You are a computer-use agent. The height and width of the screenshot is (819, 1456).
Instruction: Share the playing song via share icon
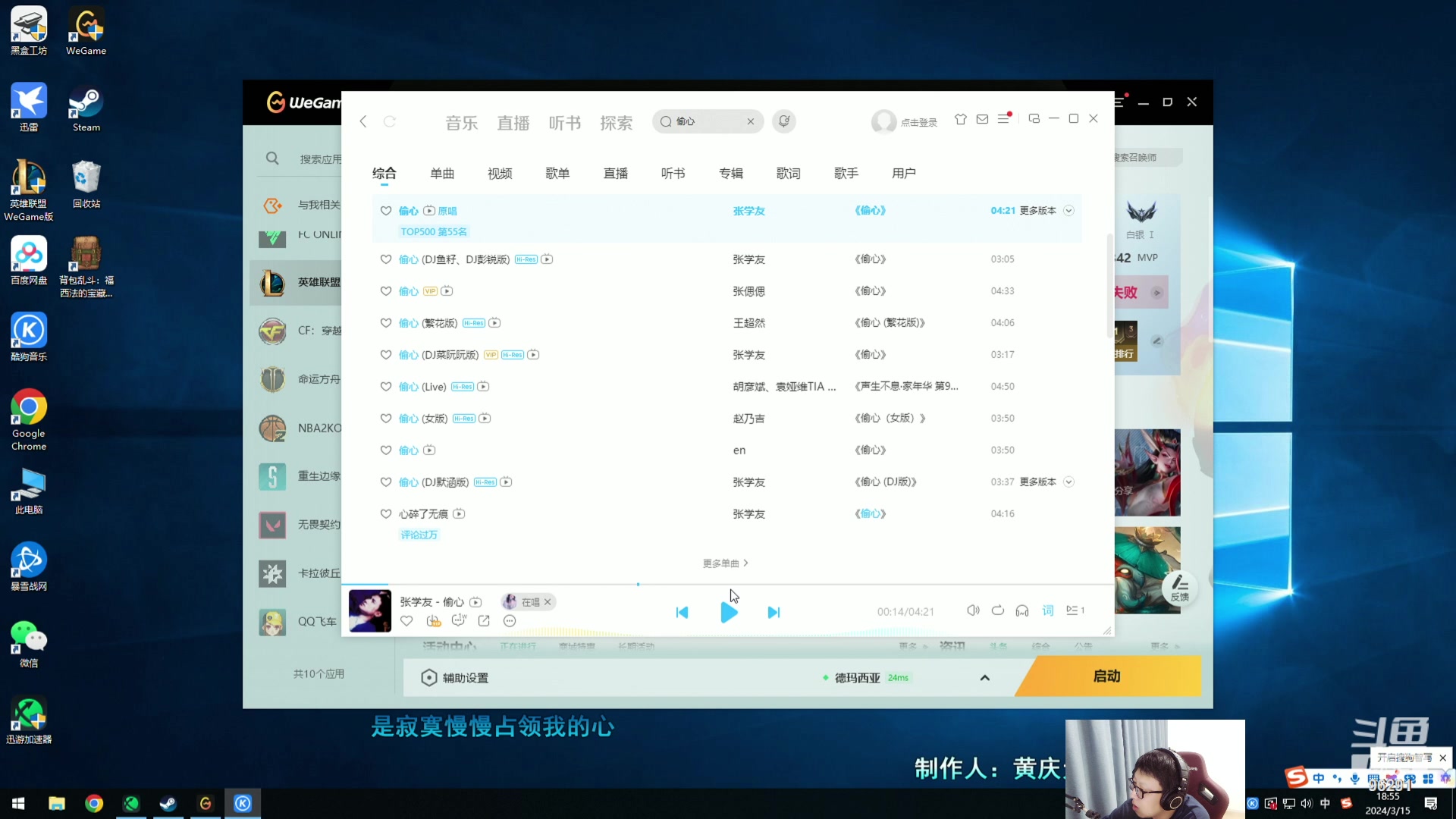pos(484,620)
